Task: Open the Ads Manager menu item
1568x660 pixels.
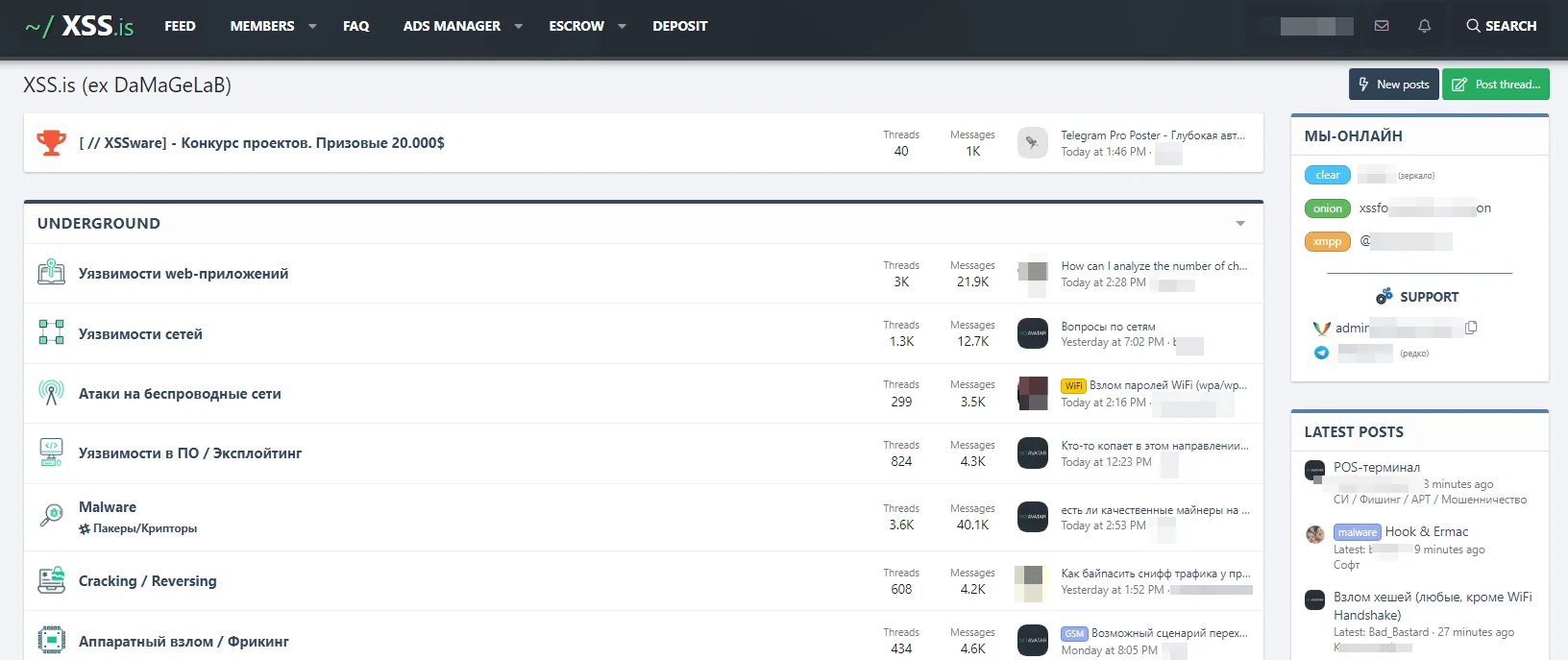Action: click(x=452, y=26)
